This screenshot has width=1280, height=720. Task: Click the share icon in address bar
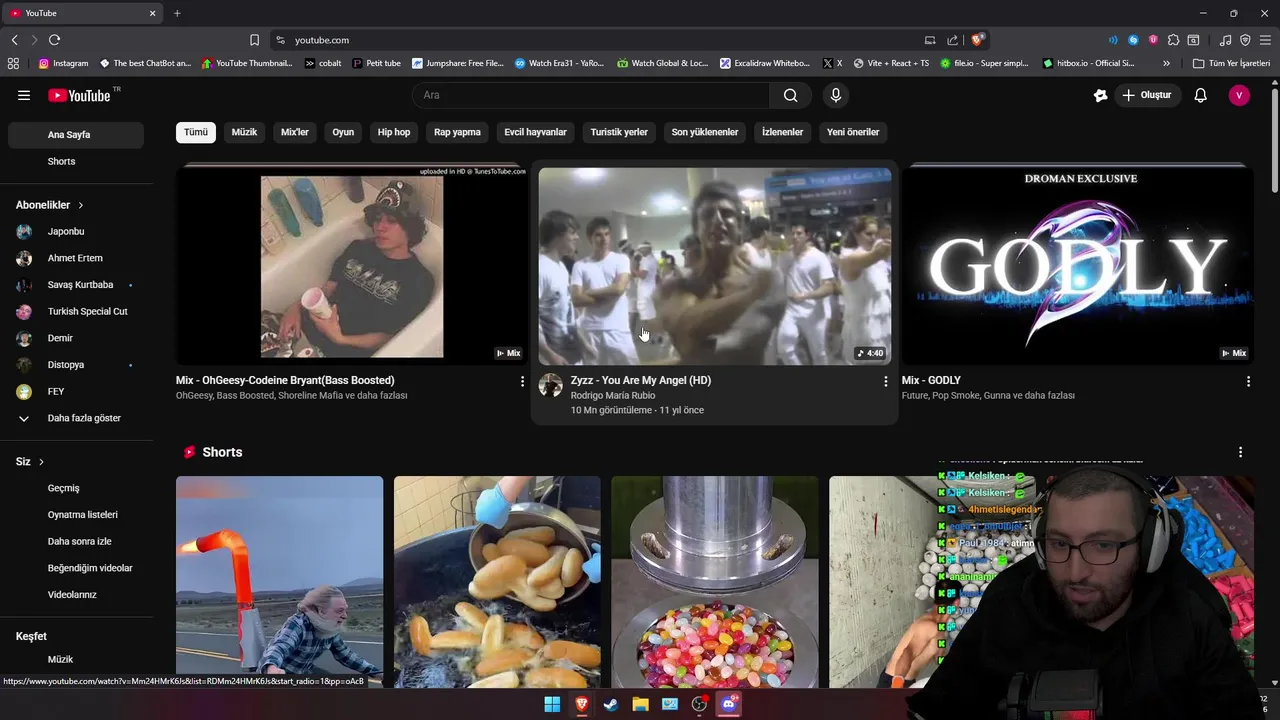click(x=952, y=40)
